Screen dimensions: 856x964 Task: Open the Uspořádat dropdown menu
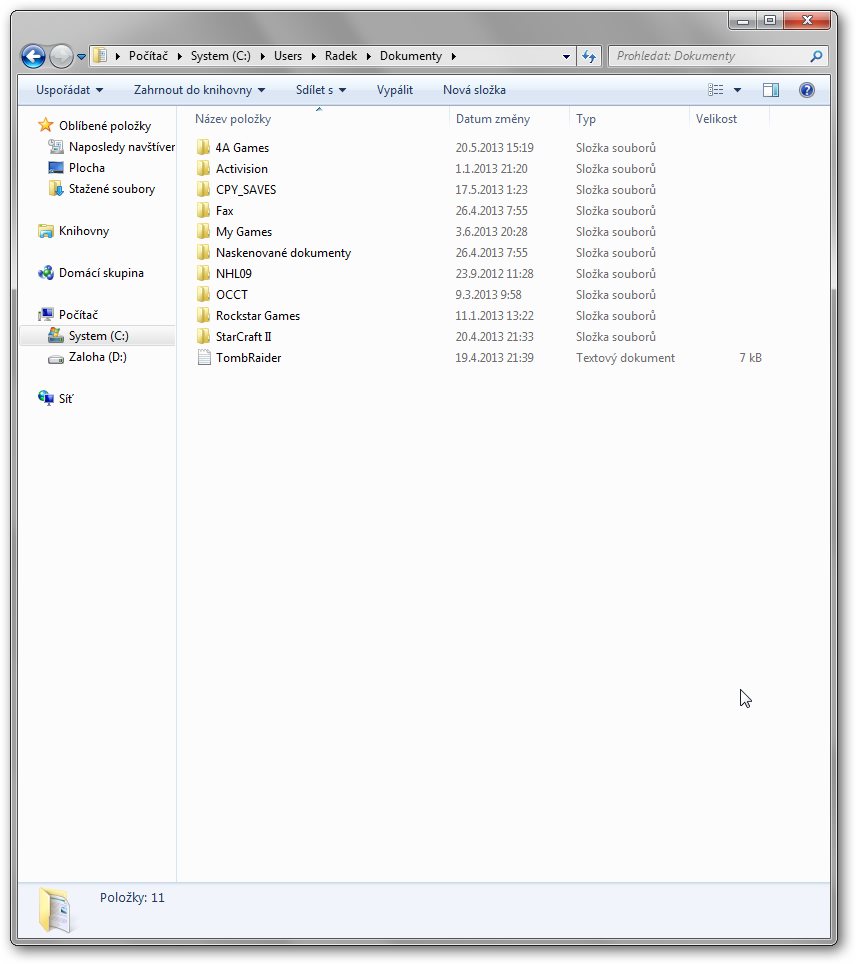69,90
